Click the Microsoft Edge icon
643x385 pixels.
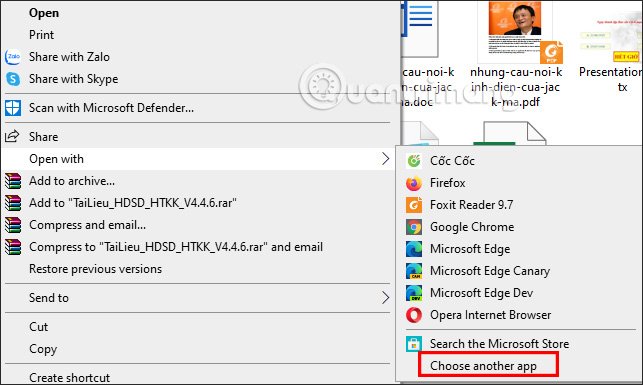click(414, 249)
